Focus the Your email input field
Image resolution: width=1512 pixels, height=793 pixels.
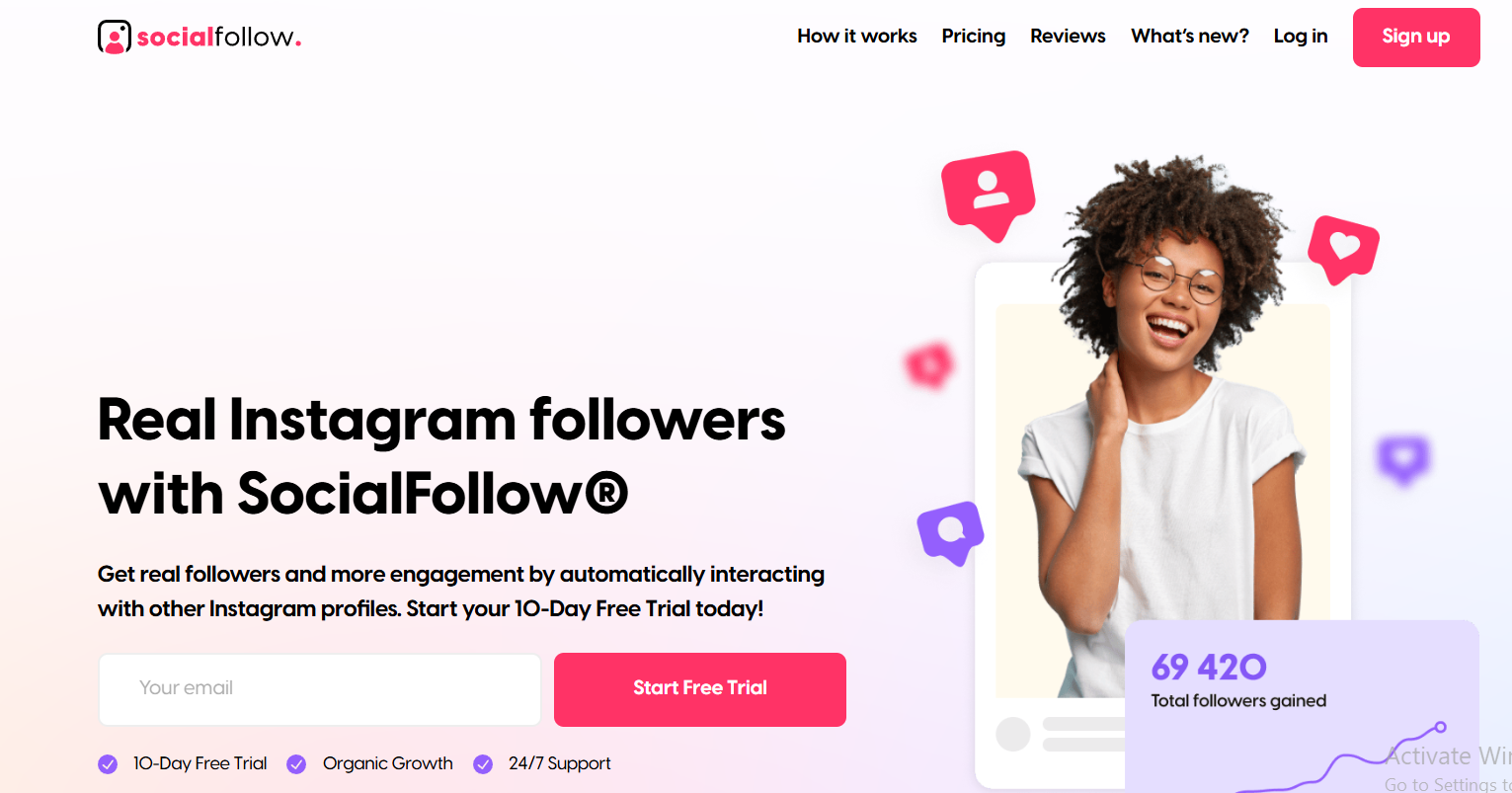tap(320, 689)
